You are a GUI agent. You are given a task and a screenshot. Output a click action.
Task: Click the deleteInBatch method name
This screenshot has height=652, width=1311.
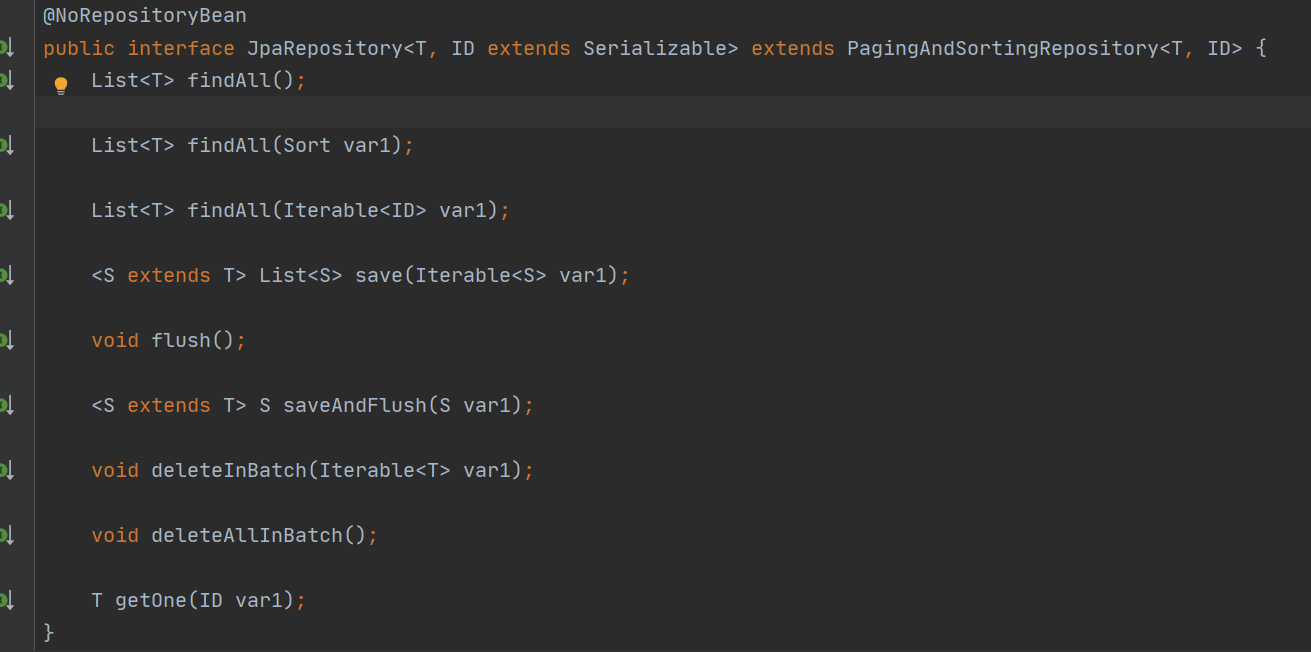tap(229, 470)
